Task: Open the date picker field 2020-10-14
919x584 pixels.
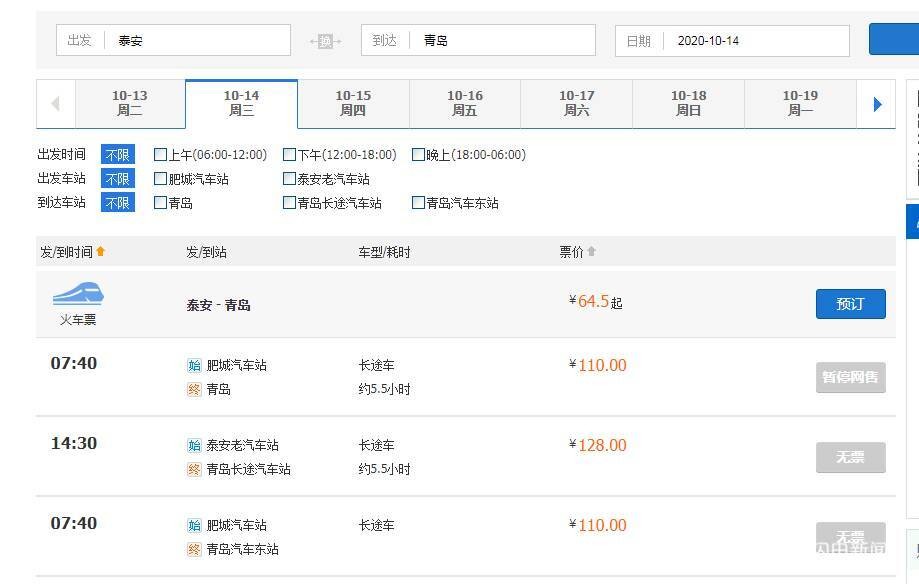Action: tap(758, 41)
